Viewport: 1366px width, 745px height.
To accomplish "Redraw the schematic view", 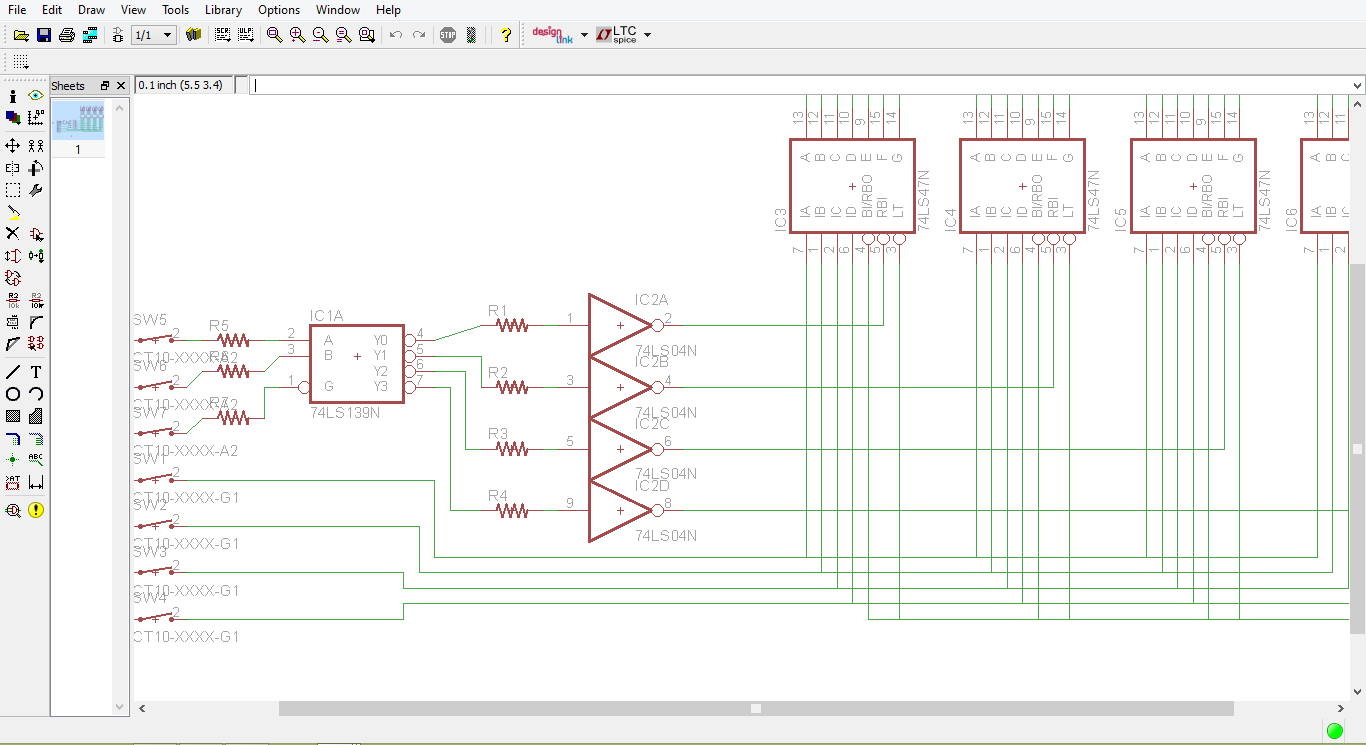I will [x=344, y=35].
